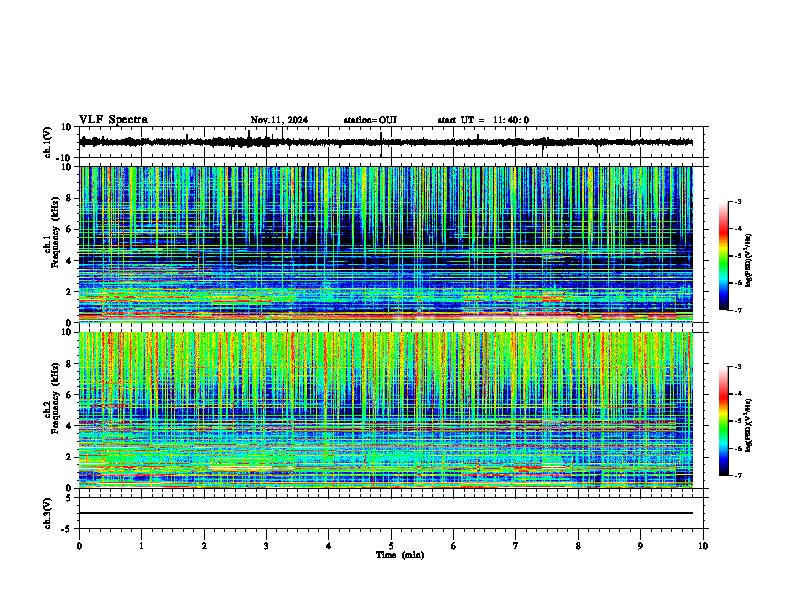792x612 pixels.
Task: Click the ch.2 colorbar 'log(PSD)' unit label
Action: (749, 425)
